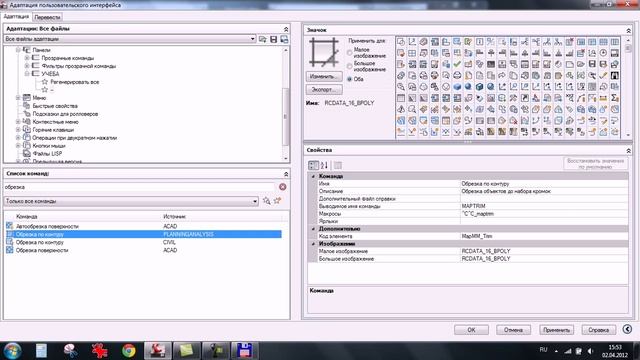Select the Sigma symbol icon in grid
640x360 pixels.
coord(614,98)
